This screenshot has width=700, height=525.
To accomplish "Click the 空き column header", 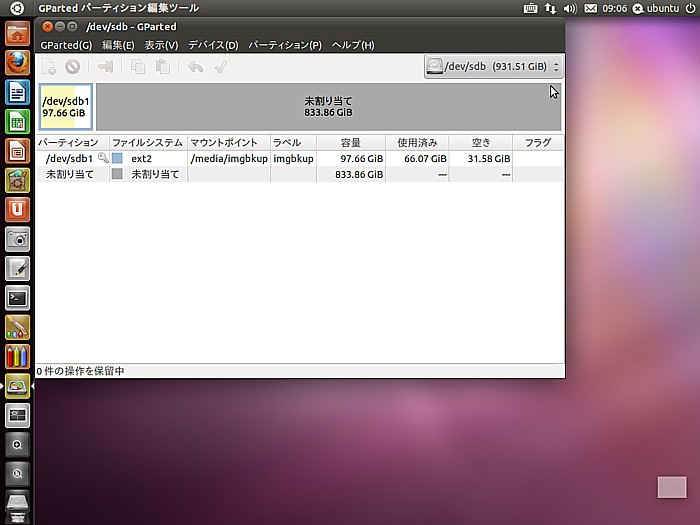I will tap(480, 142).
